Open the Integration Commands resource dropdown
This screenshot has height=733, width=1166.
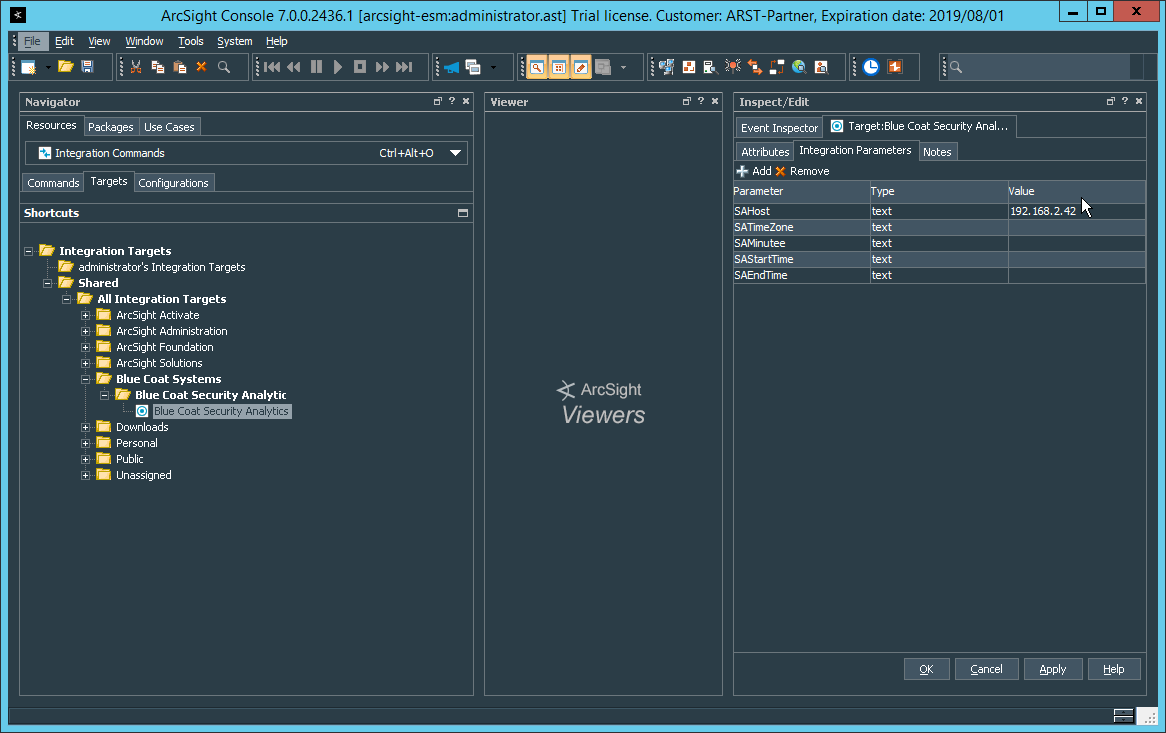tap(455, 153)
